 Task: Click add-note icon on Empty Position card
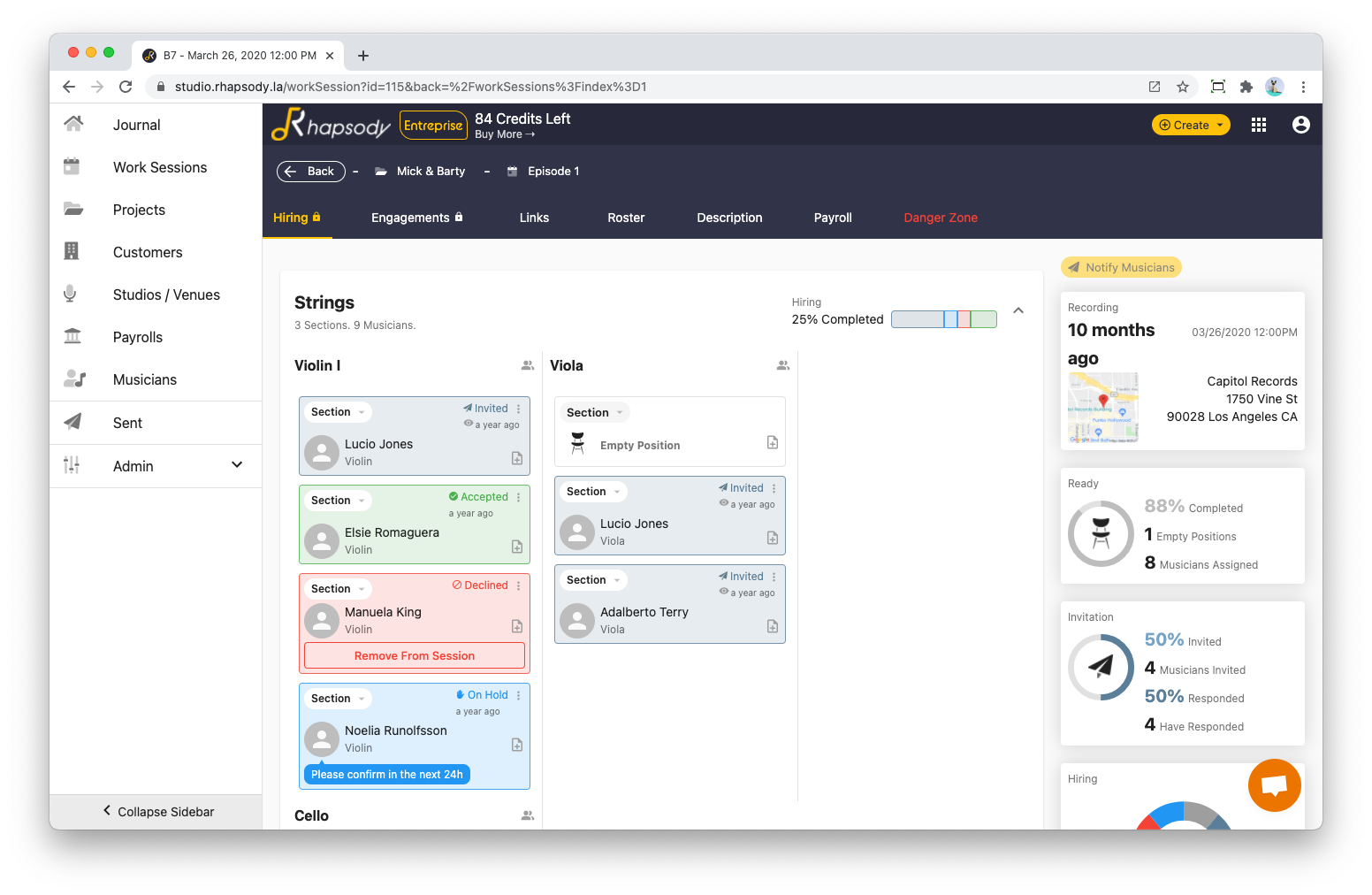pos(773,442)
